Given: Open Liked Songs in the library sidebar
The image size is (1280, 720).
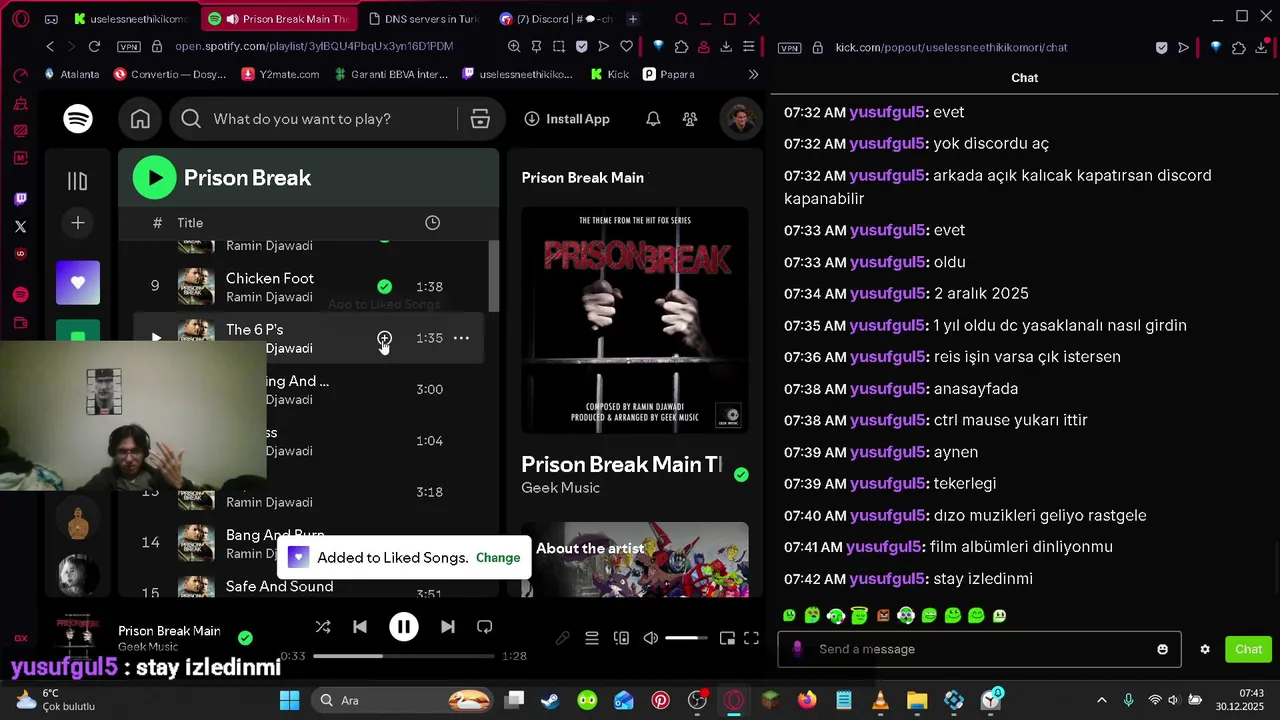Looking at the screenshot, I should (78, 283).
